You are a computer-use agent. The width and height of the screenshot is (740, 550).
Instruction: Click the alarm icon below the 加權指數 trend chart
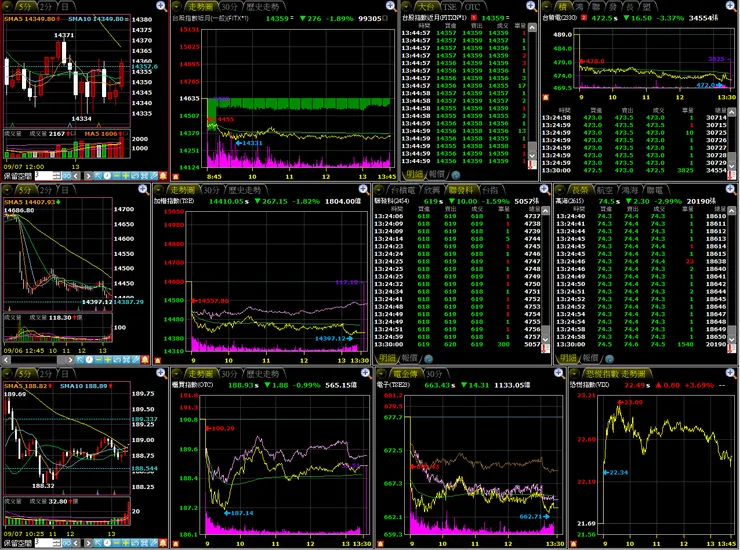(158, 360)
